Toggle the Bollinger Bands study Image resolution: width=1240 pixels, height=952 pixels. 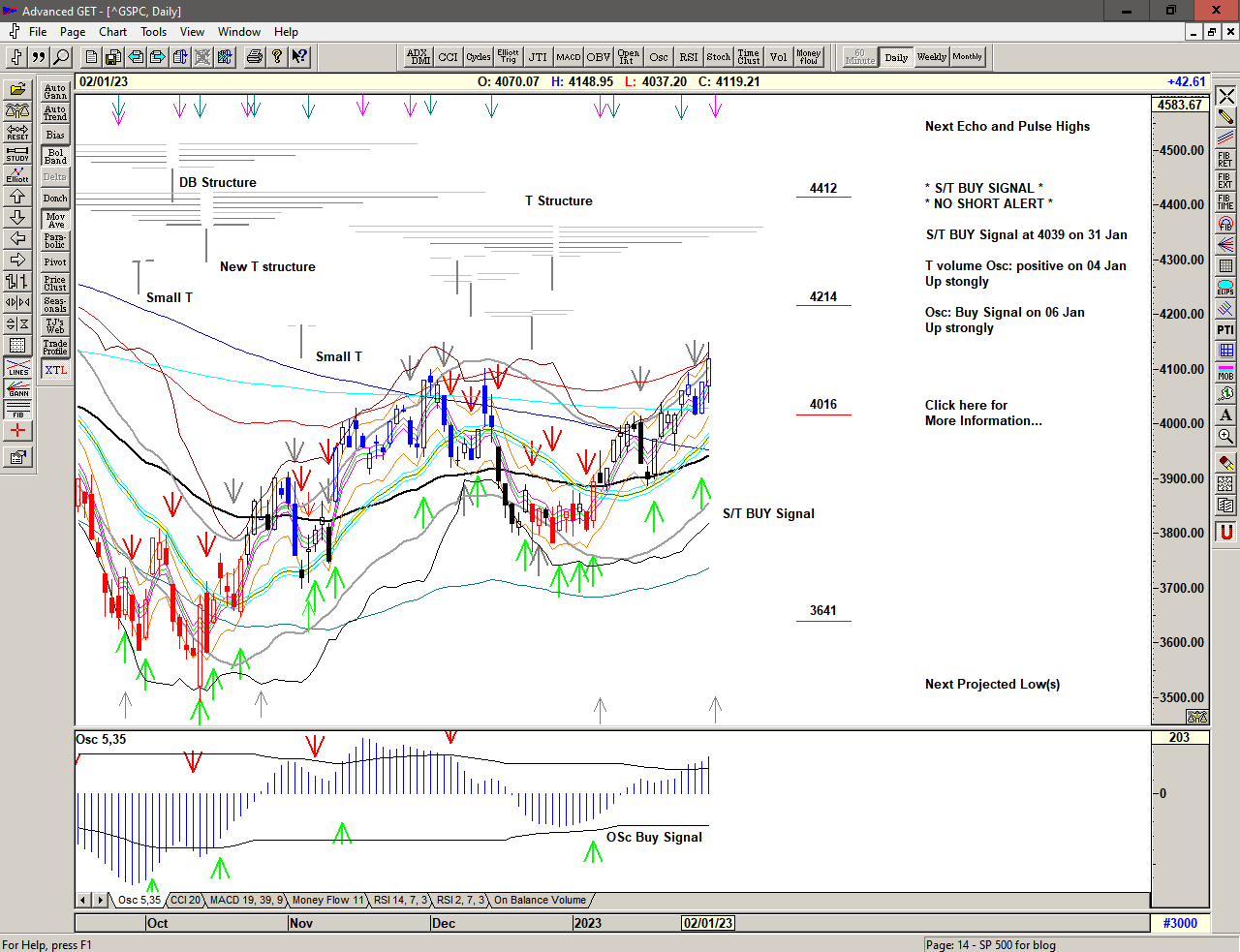click(55, 156)
